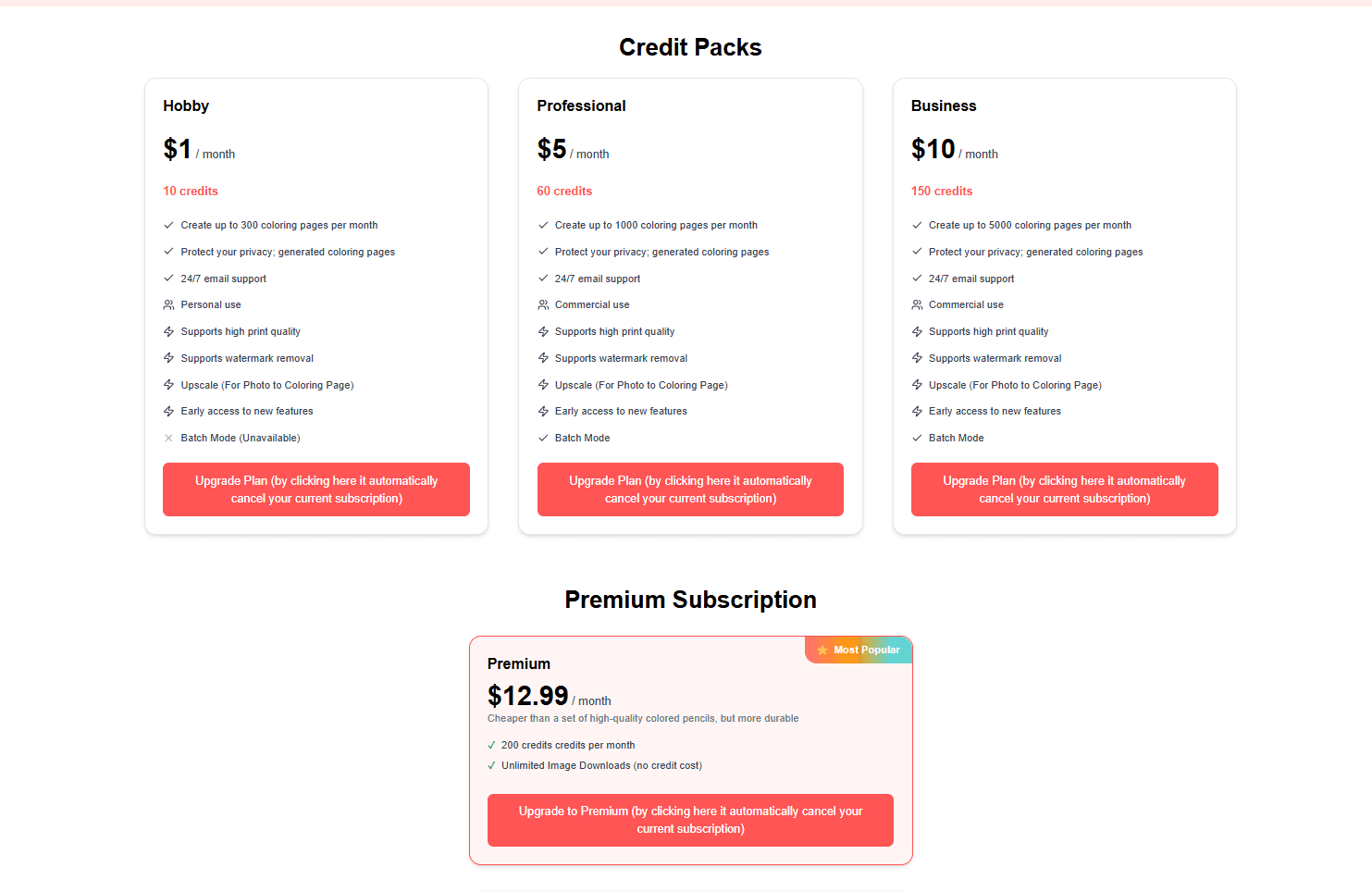
Task: Click the Hobby 10 credits label
Action: click(191, 192)
